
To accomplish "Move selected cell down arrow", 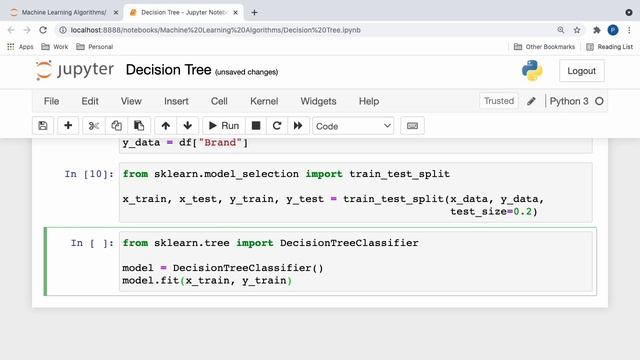I will click(x=188, y=126).
